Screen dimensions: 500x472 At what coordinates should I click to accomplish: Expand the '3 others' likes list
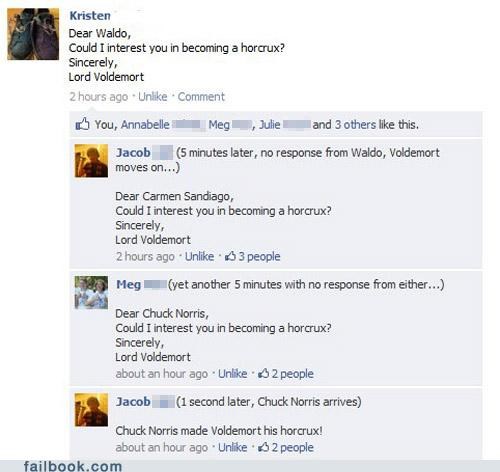(355, 125)
